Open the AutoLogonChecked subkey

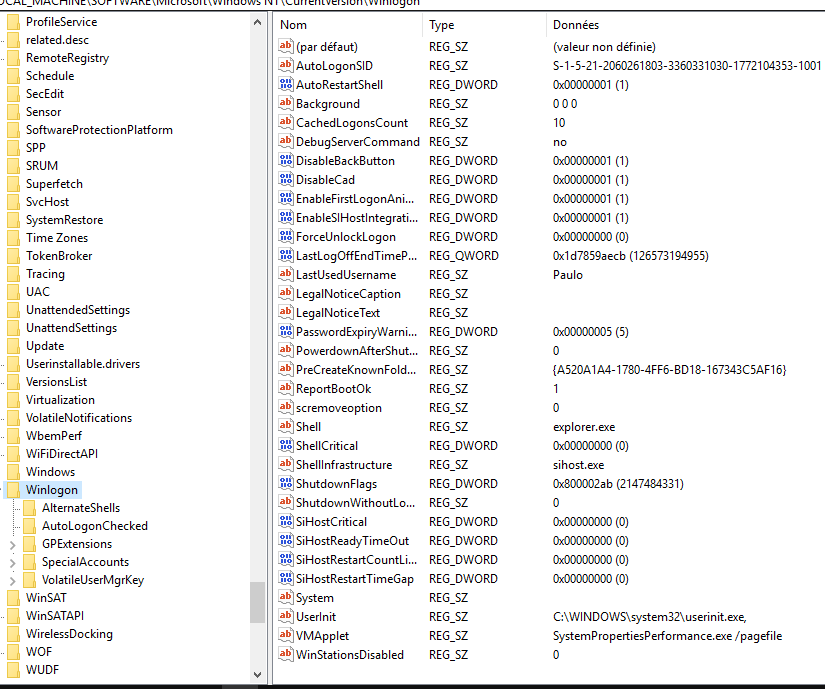[95, 525]
